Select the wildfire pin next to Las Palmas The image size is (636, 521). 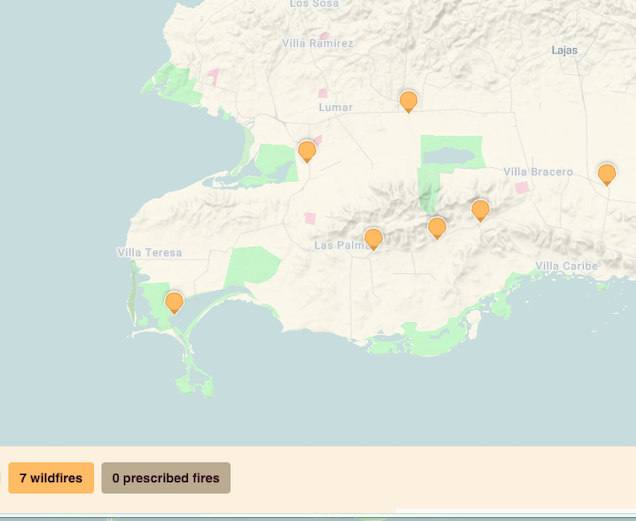tap(373, 239)
